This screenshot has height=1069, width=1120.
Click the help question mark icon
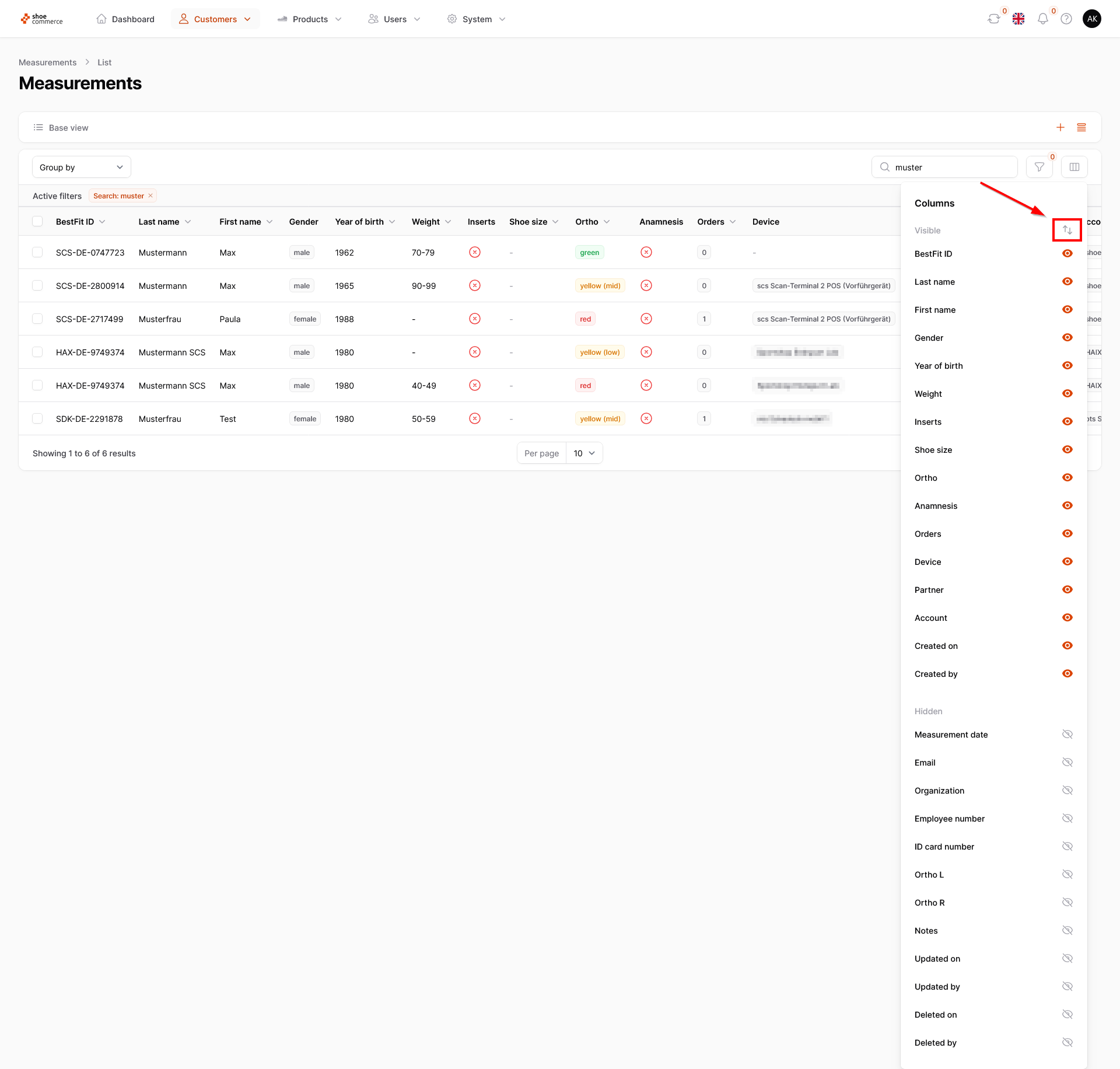click(1066, 19)
